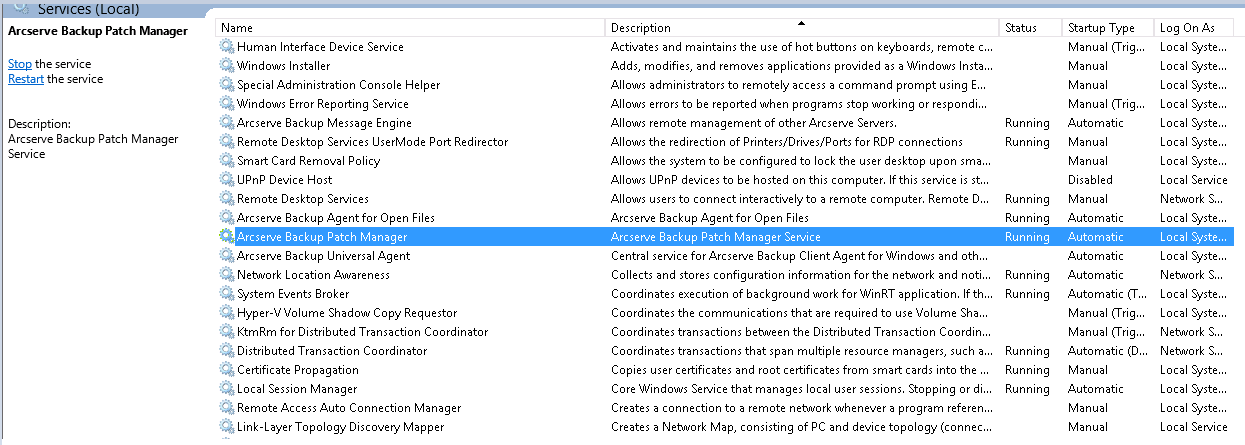The width and height of the screenshot is (1245, 445).
Task: Click the Link-Layer Topology Discovery Mapper icon
Action: [227, 427]
